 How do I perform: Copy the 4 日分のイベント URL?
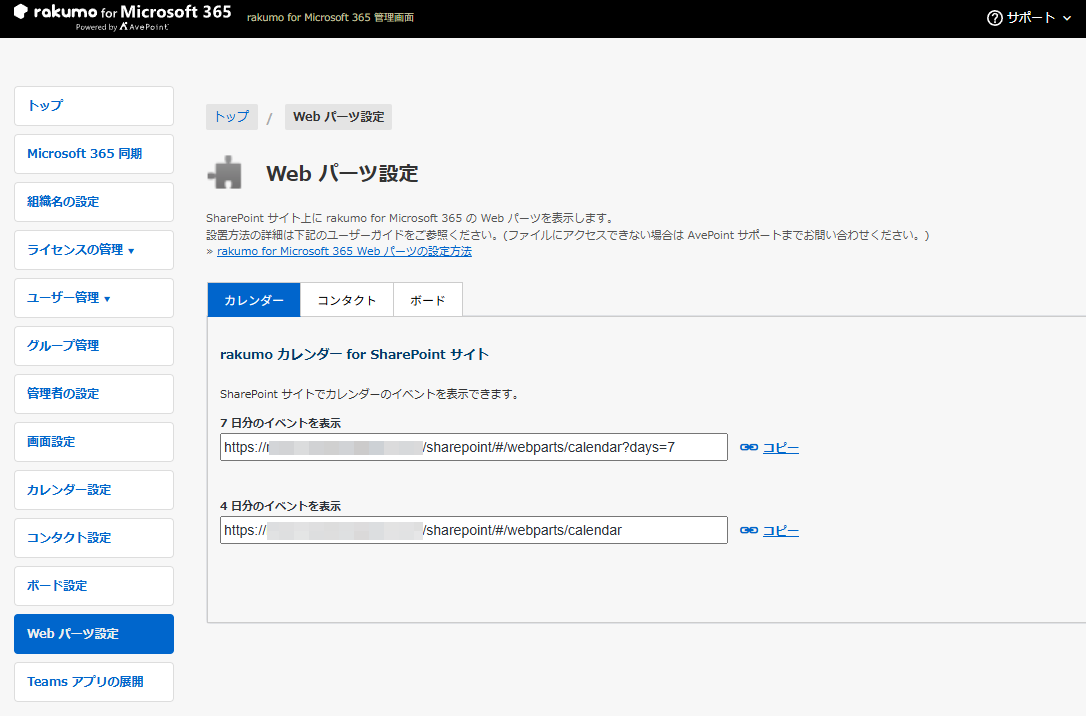(x=781, y=530)
